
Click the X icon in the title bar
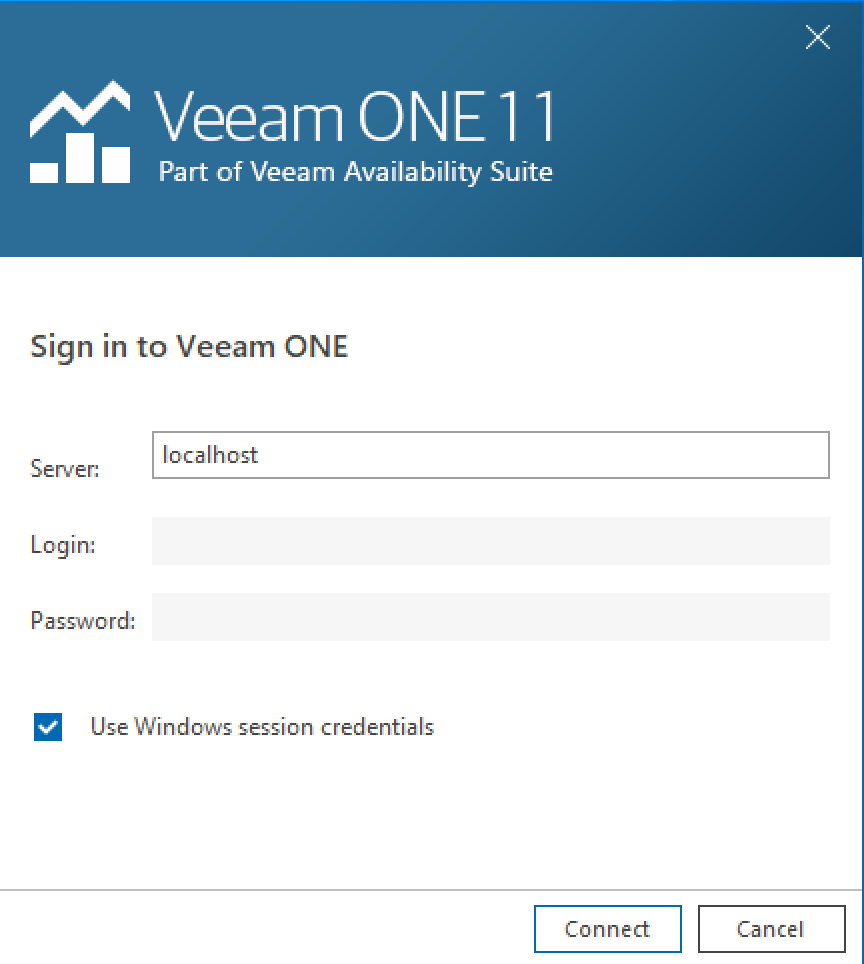[817, 37]
